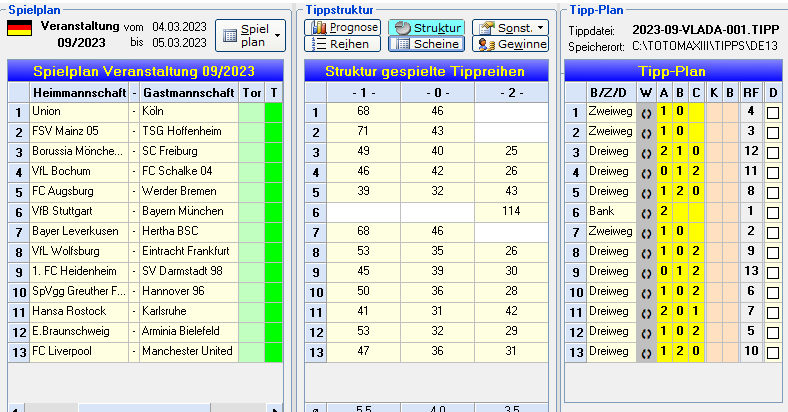Viewport: 788px width, 412px height.
Task: Open the Sonst. dropdown menu
Action: click(510, 28)
